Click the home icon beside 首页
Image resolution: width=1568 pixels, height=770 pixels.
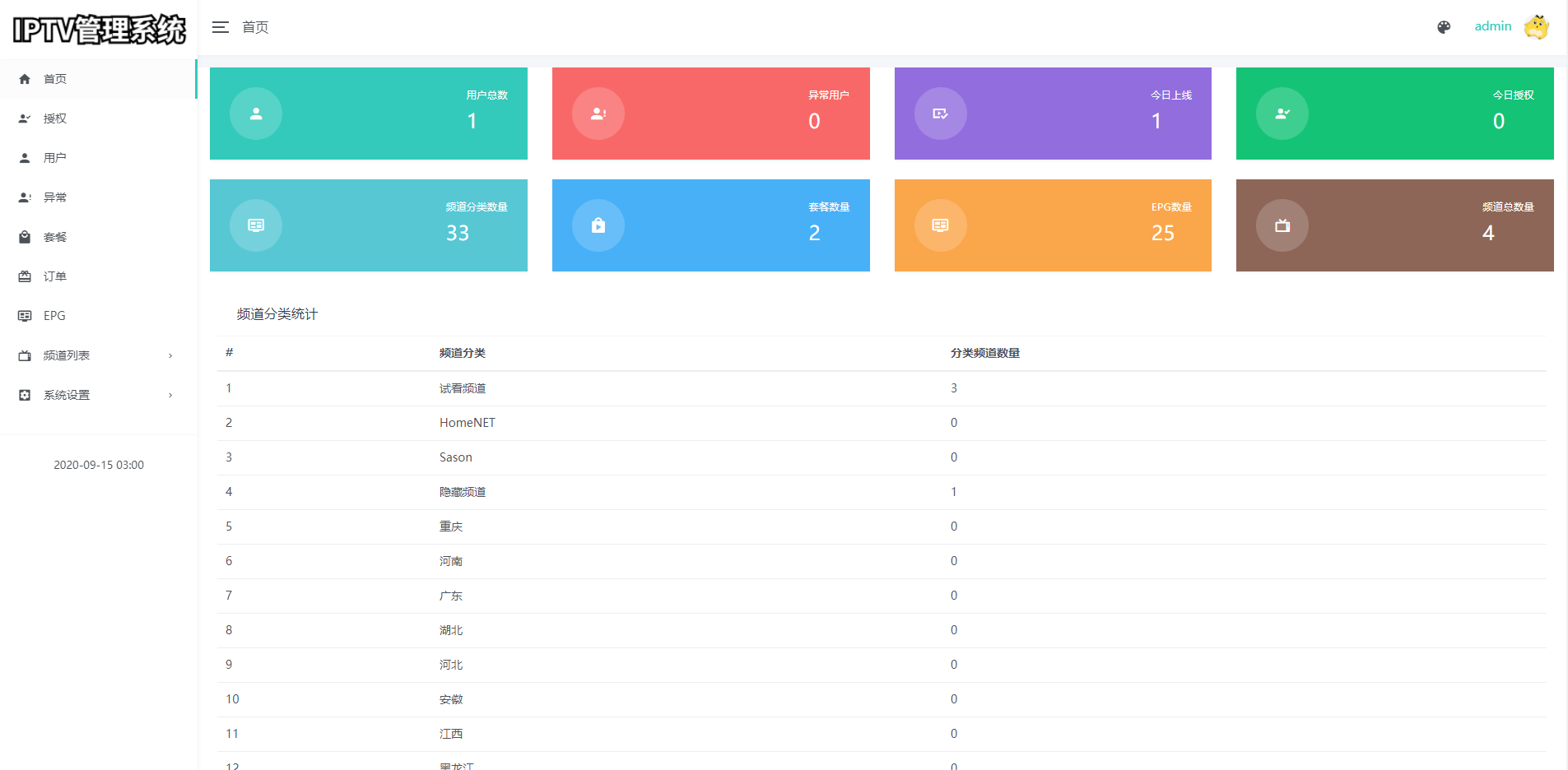24,78
